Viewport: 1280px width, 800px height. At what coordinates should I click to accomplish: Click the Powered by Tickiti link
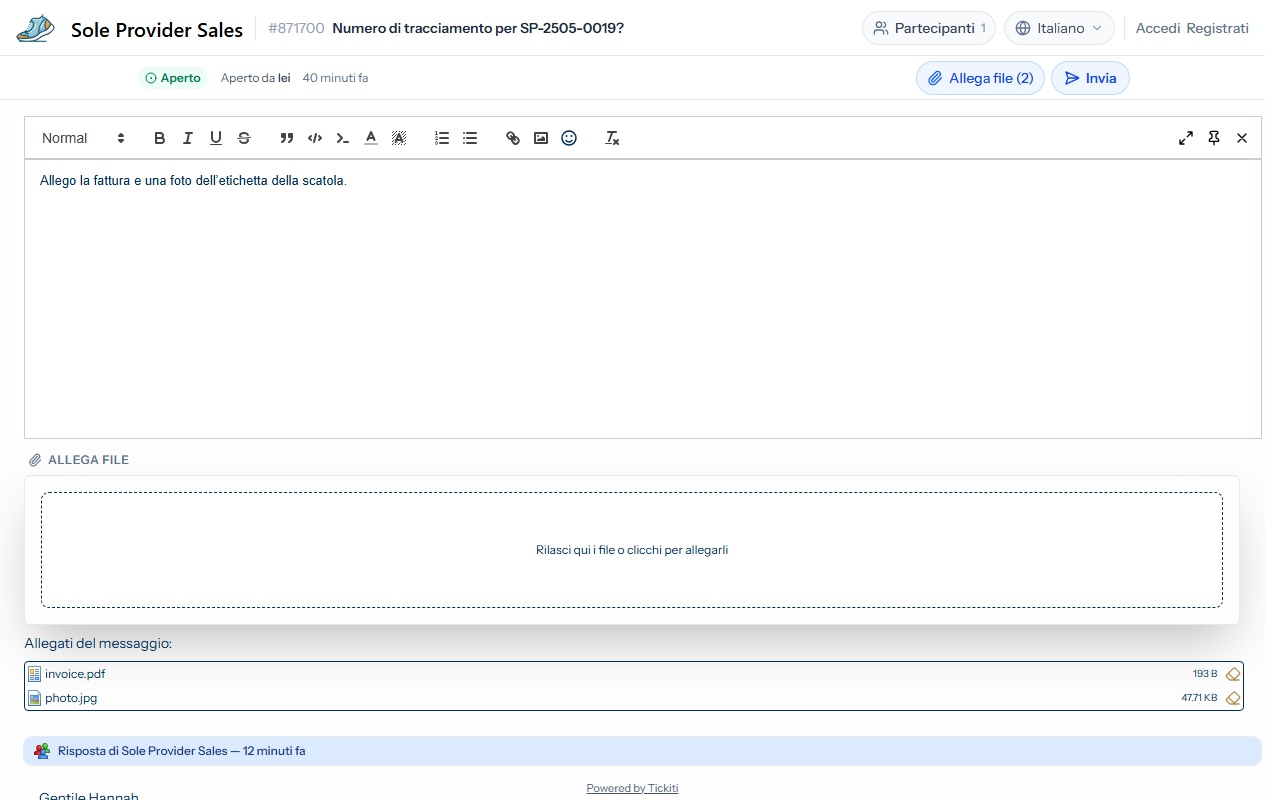pos(632,788)
